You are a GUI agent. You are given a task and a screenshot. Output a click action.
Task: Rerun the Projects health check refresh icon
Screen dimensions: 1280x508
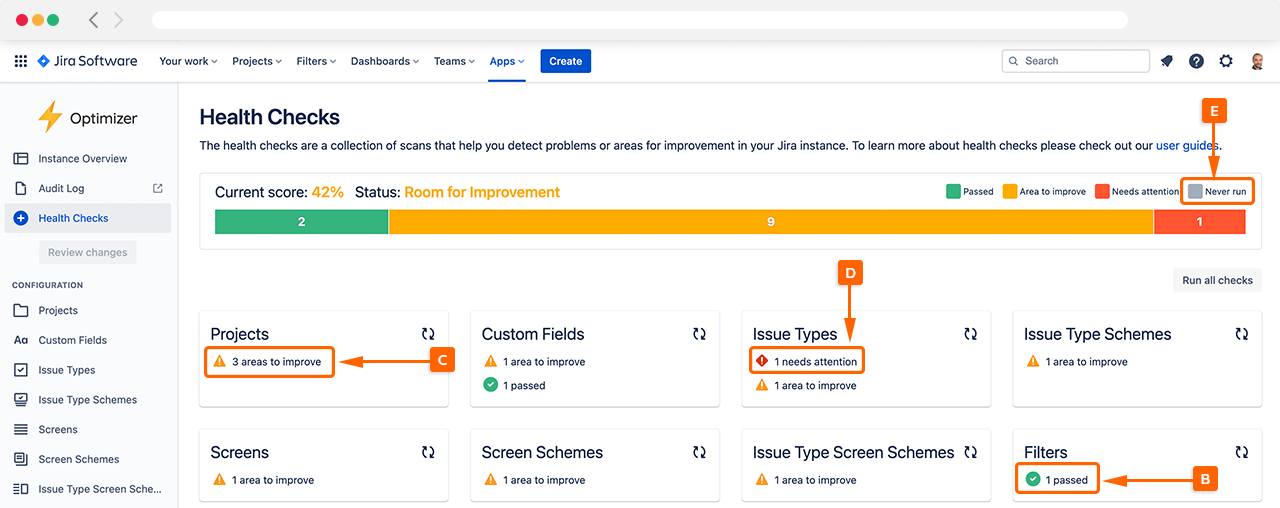point(428,334)
